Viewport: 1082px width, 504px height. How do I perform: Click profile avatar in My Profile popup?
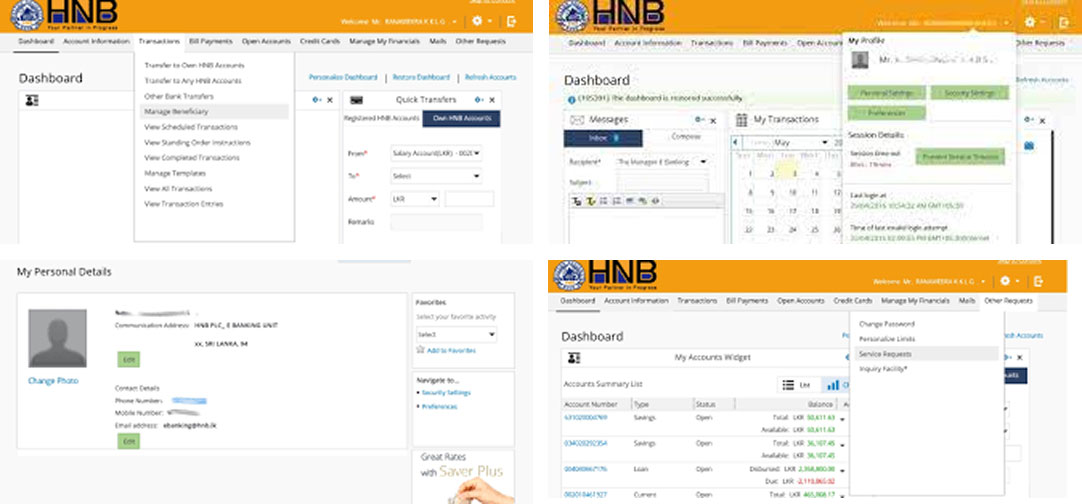(860, 60)
